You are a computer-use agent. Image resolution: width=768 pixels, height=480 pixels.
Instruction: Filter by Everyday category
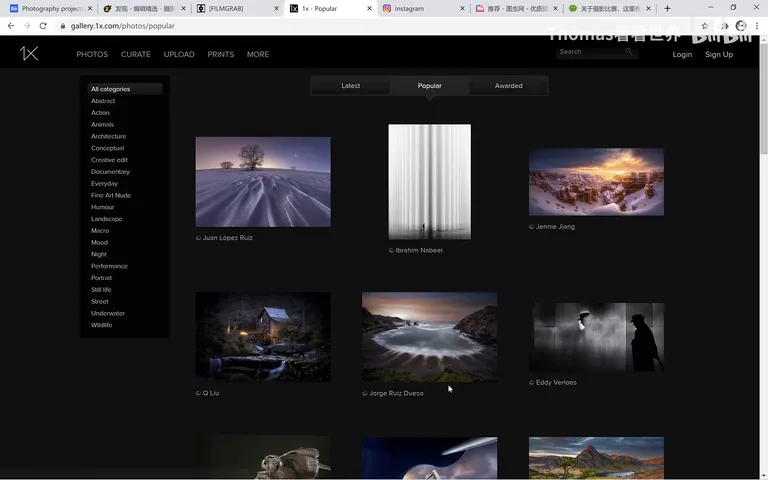(104, 184)
